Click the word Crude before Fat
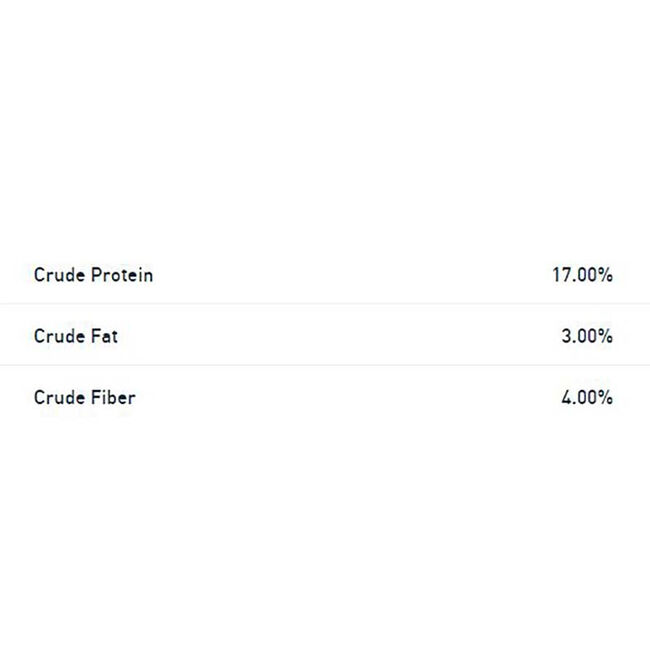The height and width of the screenshot is (650, 650). click(59, 336)
